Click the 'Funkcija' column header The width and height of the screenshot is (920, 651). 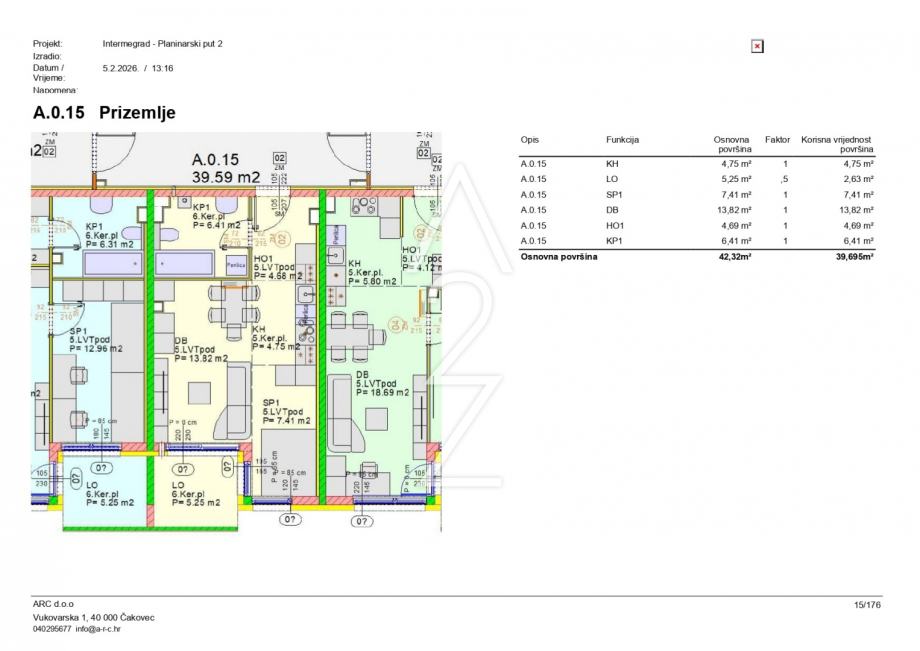[623, 140]
